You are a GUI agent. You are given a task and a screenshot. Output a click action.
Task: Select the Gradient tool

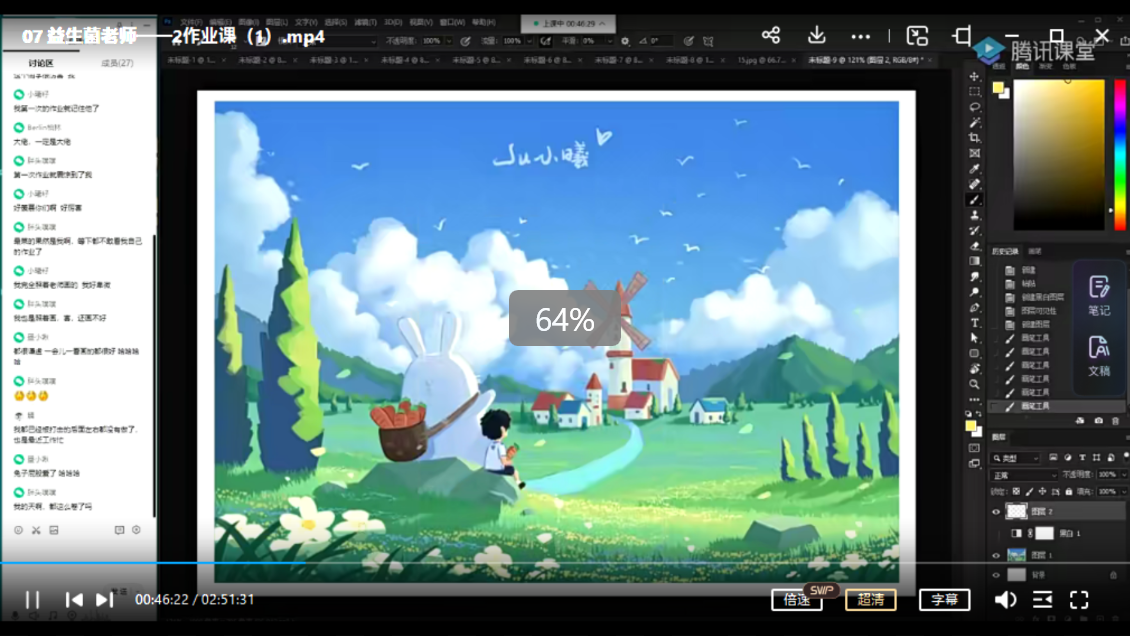click(x=974, y=261)
